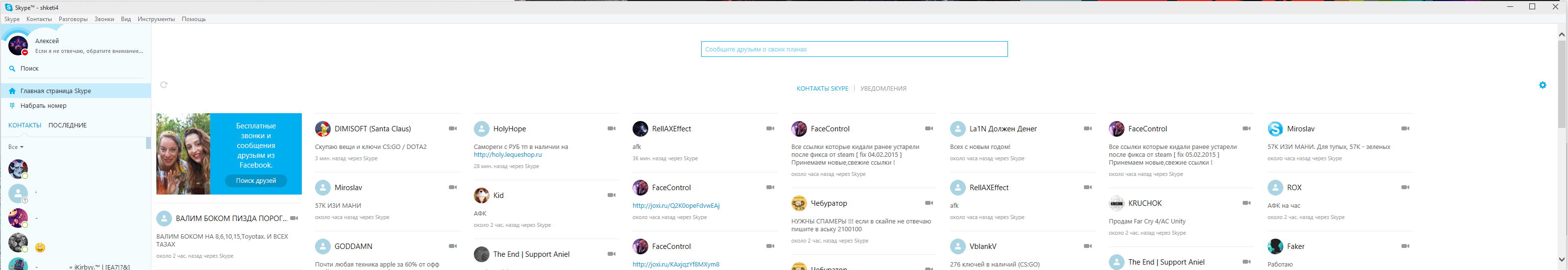Open Алексей's profile avatar

pos(18,46)
